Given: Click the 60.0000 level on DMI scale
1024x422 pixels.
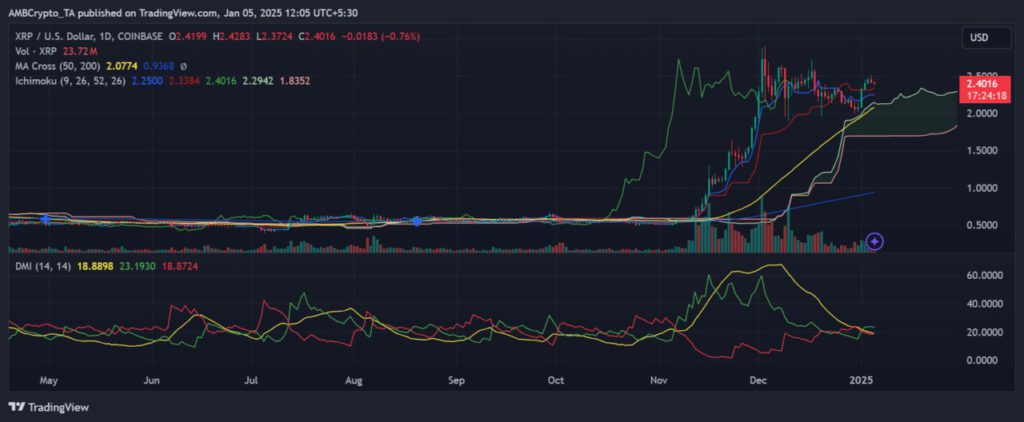Looking at the screenshot, I should coord(982,274).
